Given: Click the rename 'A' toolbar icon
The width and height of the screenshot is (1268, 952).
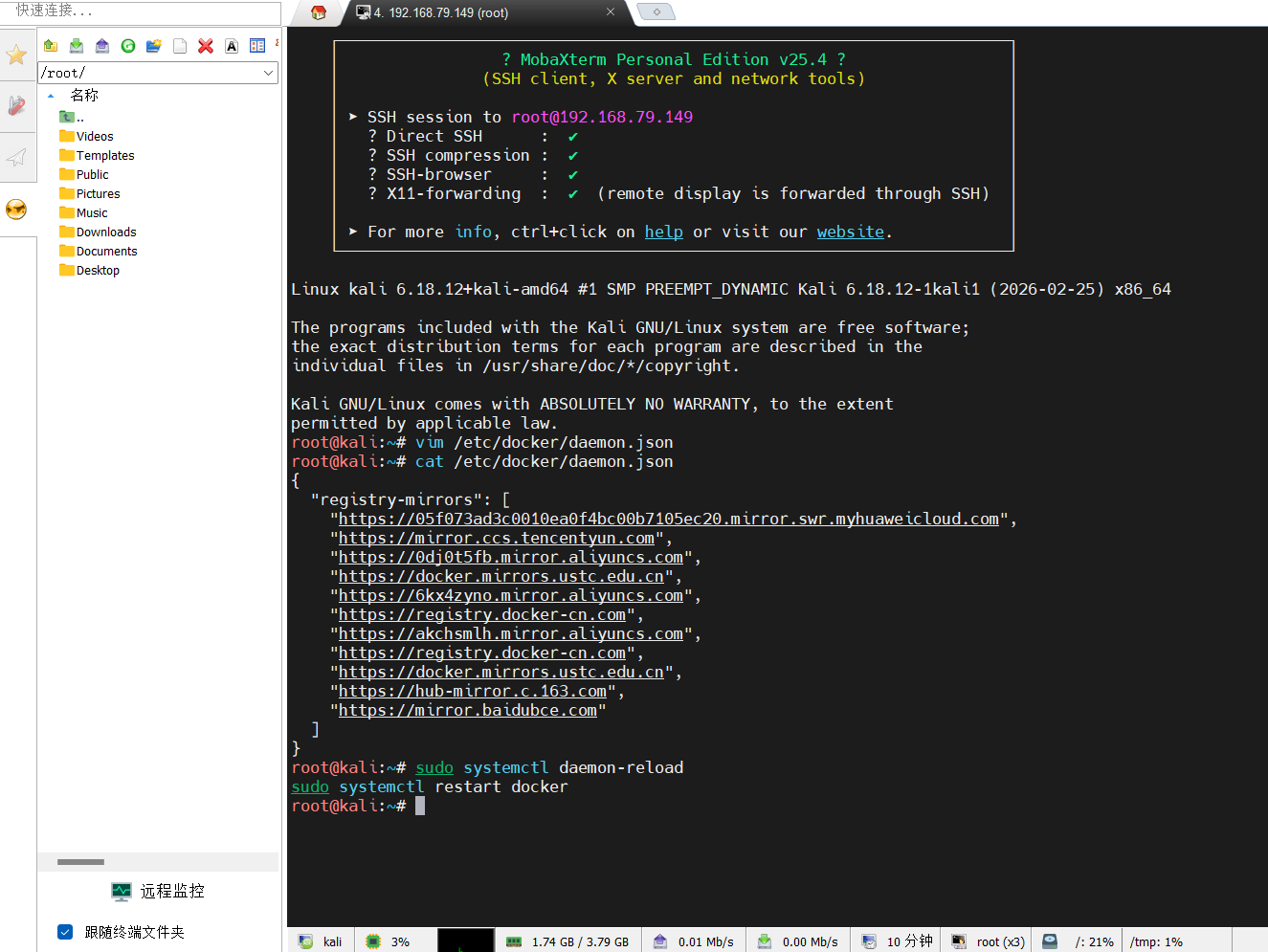Looking at the screenshot, I should [x=232, y=46].
